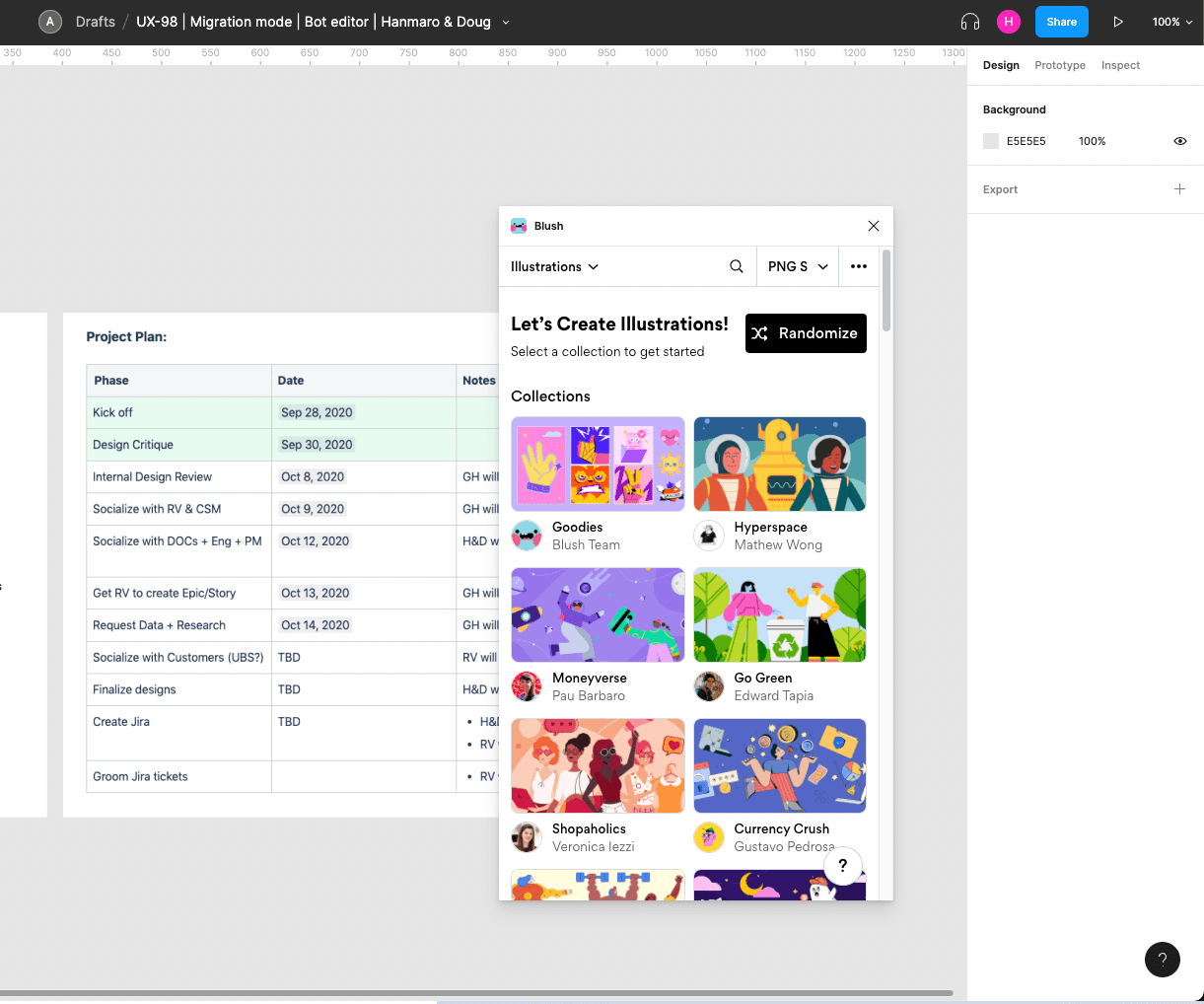The width and height of the screenshot is (1204, 1004).
Task: Click the canvas horizontal scrollbar
Action: pyautogui.click(x=476, y=992)
